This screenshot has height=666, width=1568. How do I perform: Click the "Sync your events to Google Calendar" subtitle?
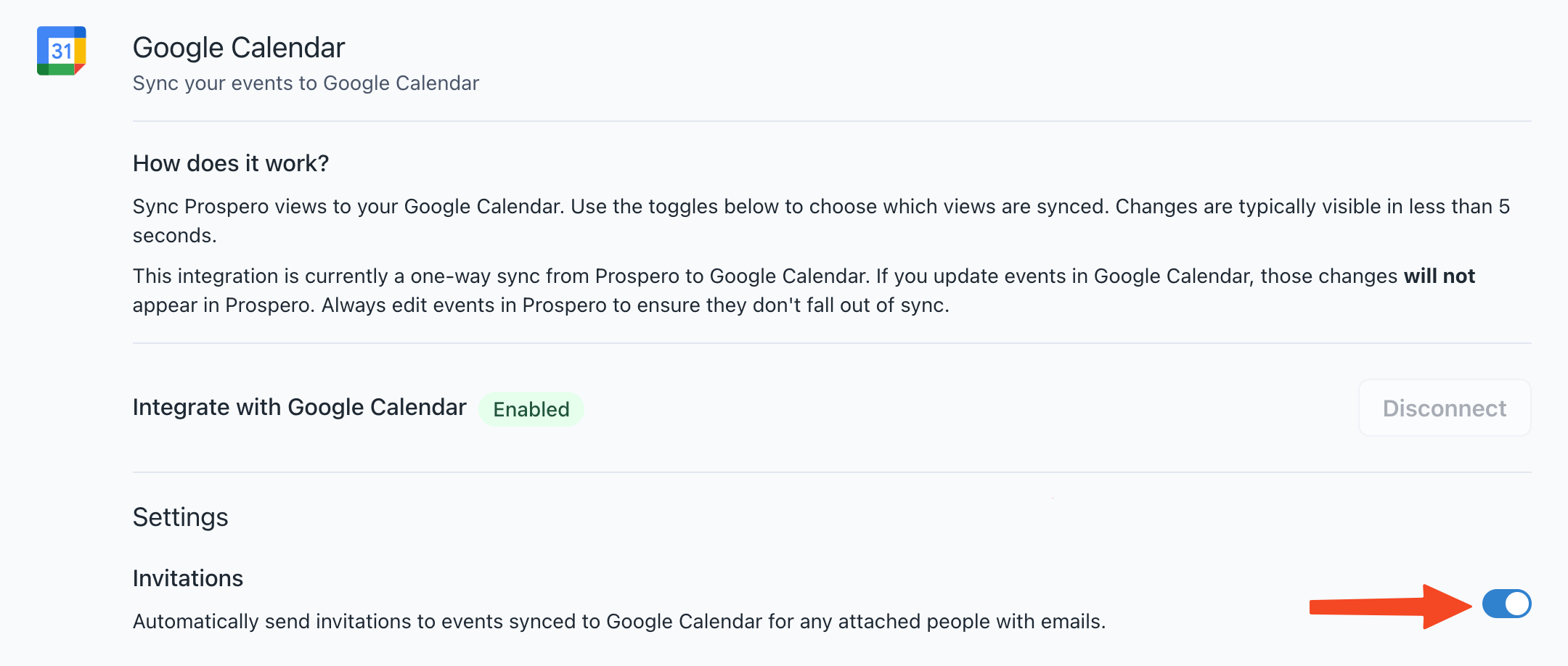[x=306, y=83]
